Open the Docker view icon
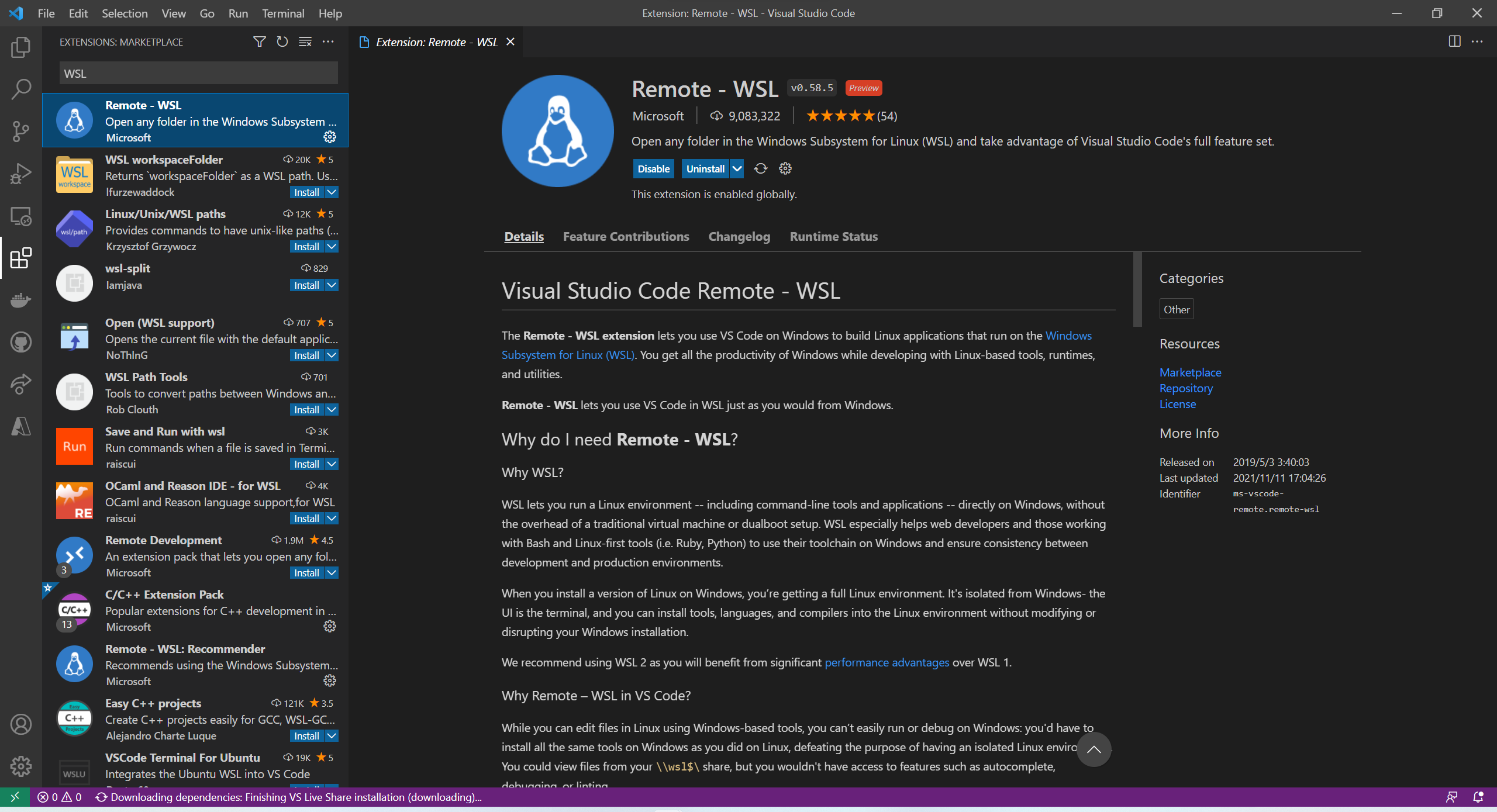The height and width of the screenshot is (812, 1497). 21,300
